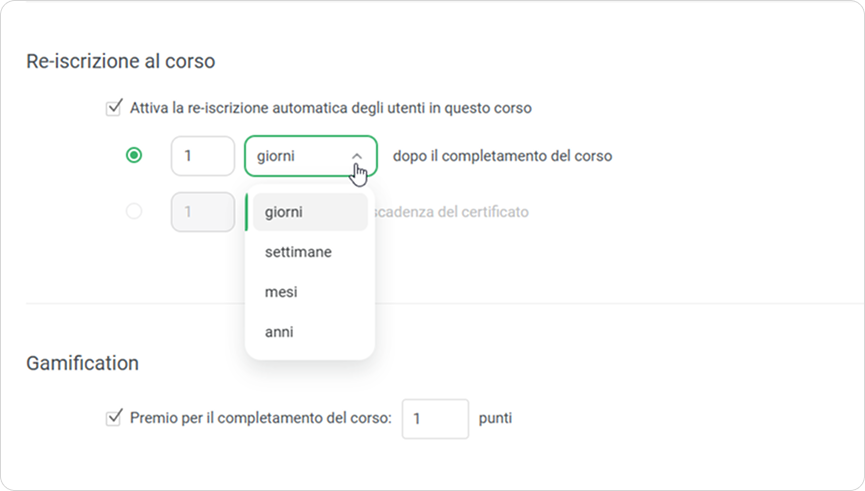Image resolution: width=865 pixels, height=491 pixels.
Task: Click the 'Attiva la re-iscrizione automatica' label
Action: point(330,107)
